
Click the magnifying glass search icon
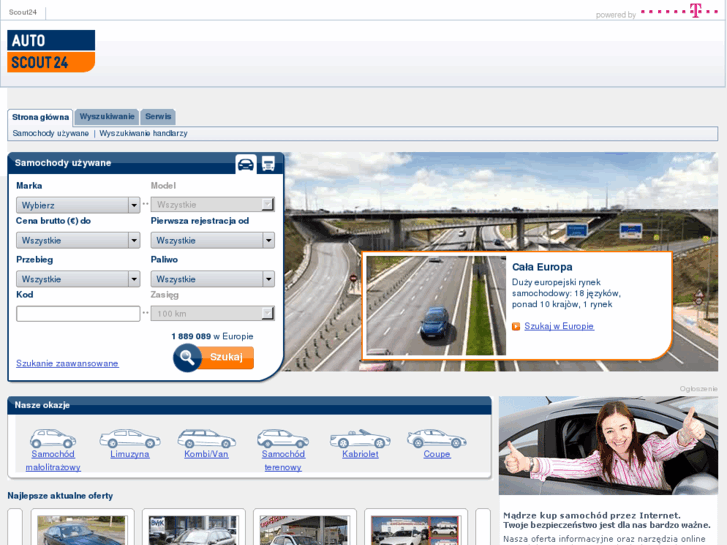[187, 358]
